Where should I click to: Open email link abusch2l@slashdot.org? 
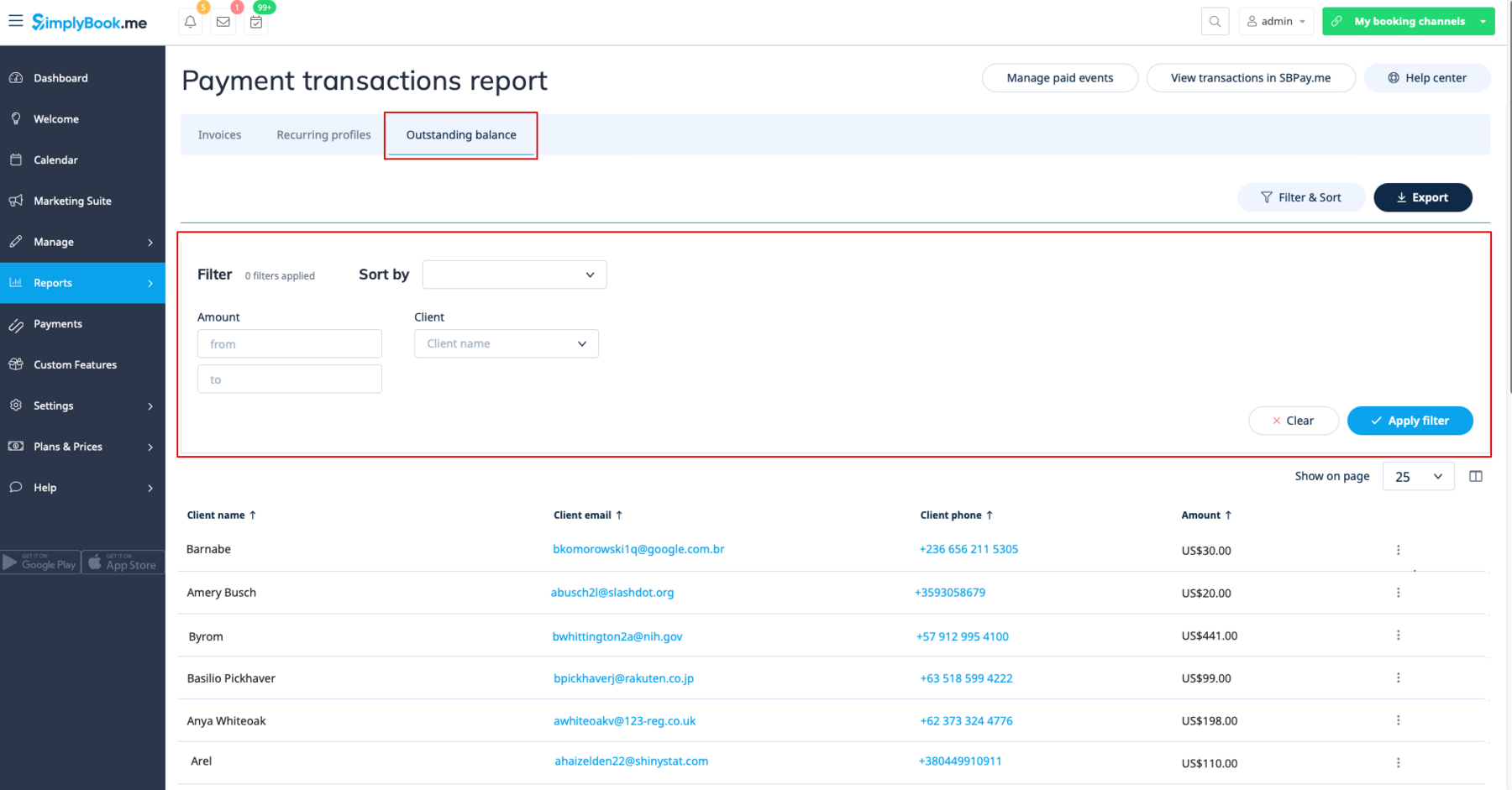point(612,592)
